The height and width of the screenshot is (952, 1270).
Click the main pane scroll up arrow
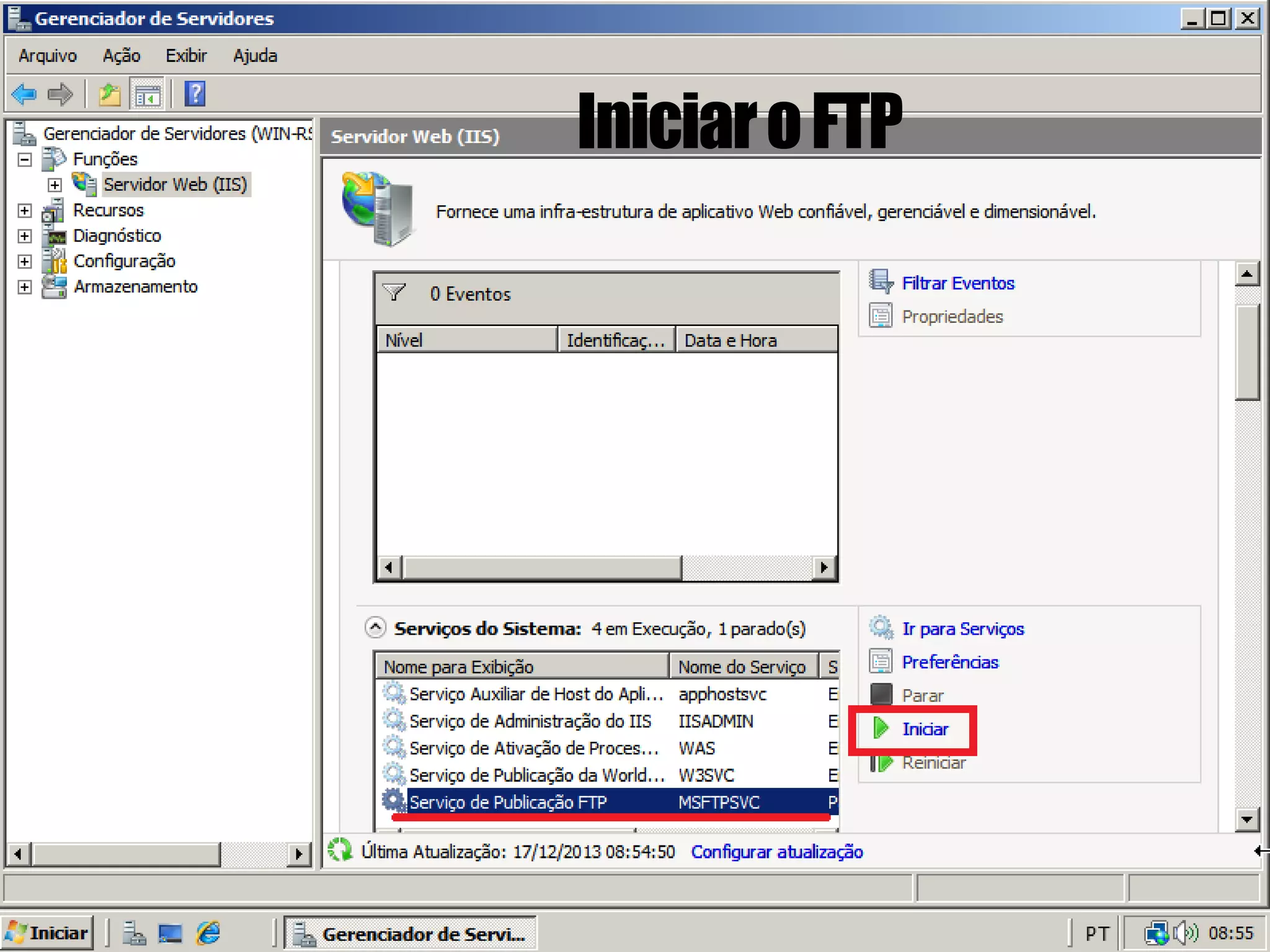click(x=1246, y=273)
